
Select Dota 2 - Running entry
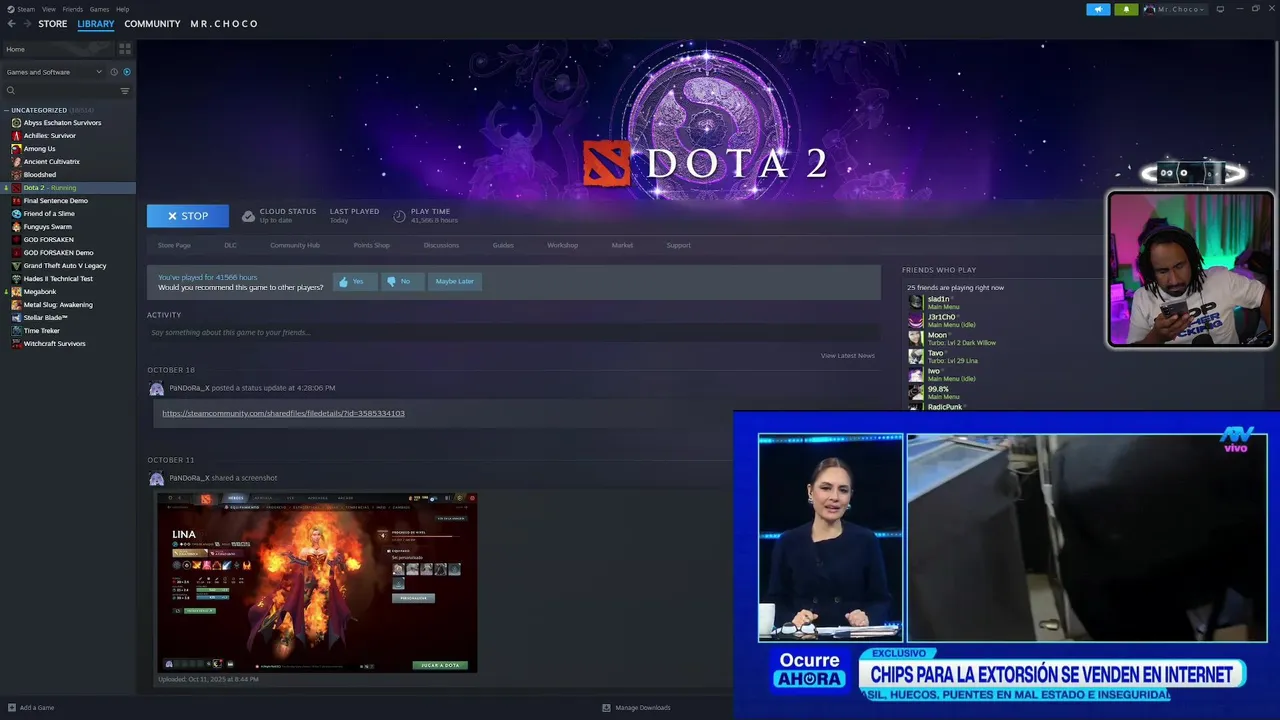point(68,188)
